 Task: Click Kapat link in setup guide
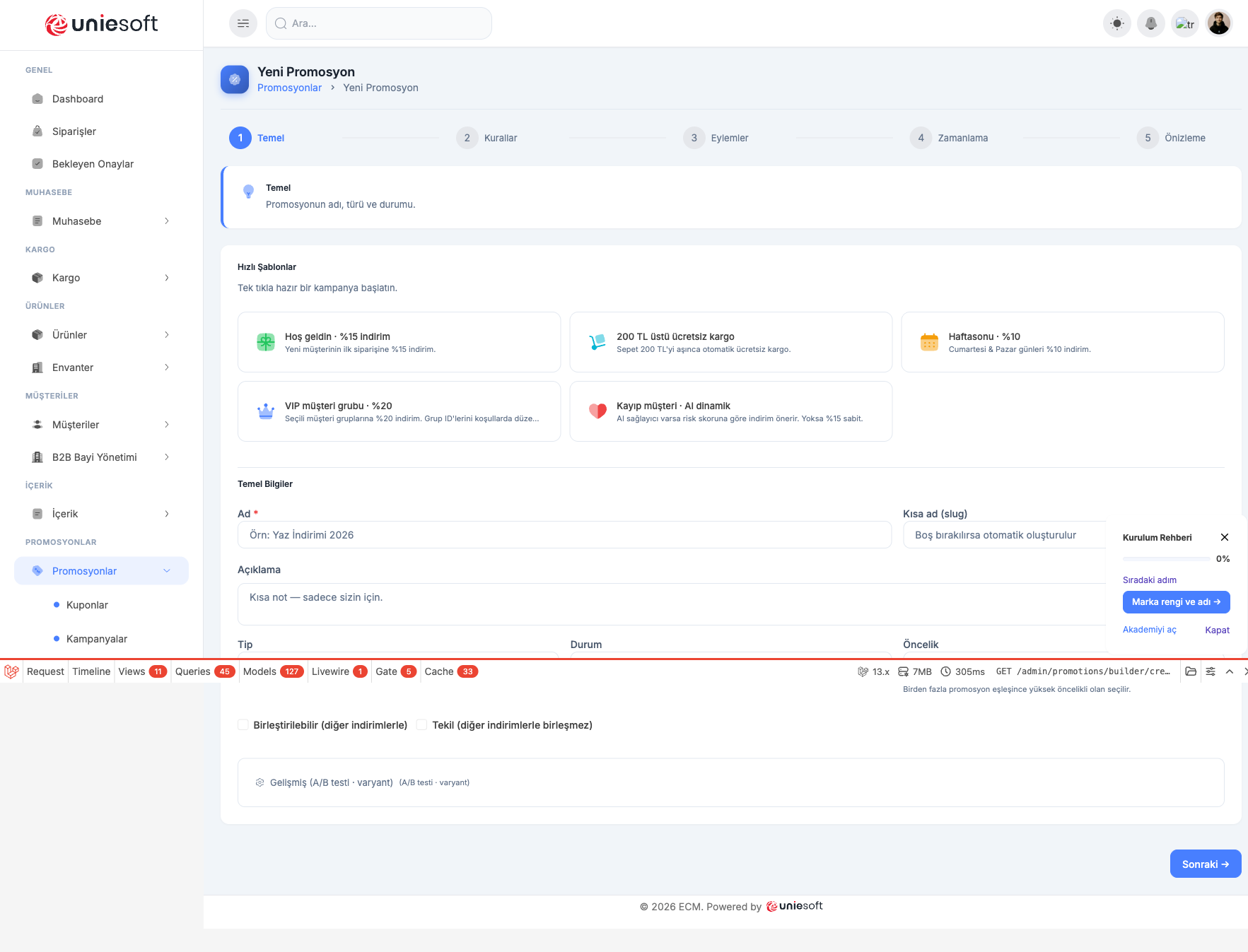pos(1218,630)
